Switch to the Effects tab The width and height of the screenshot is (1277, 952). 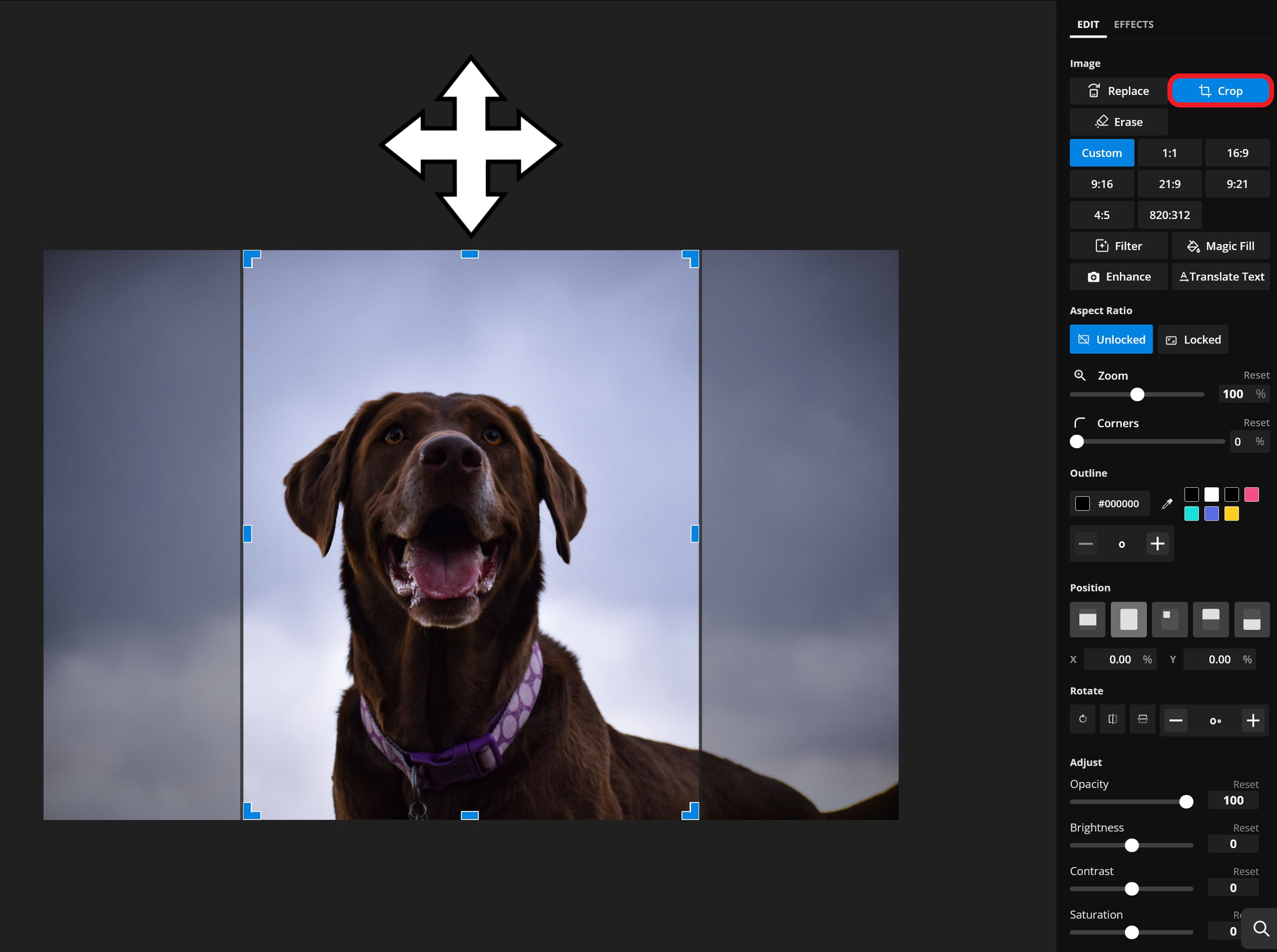coord(1133,24)
